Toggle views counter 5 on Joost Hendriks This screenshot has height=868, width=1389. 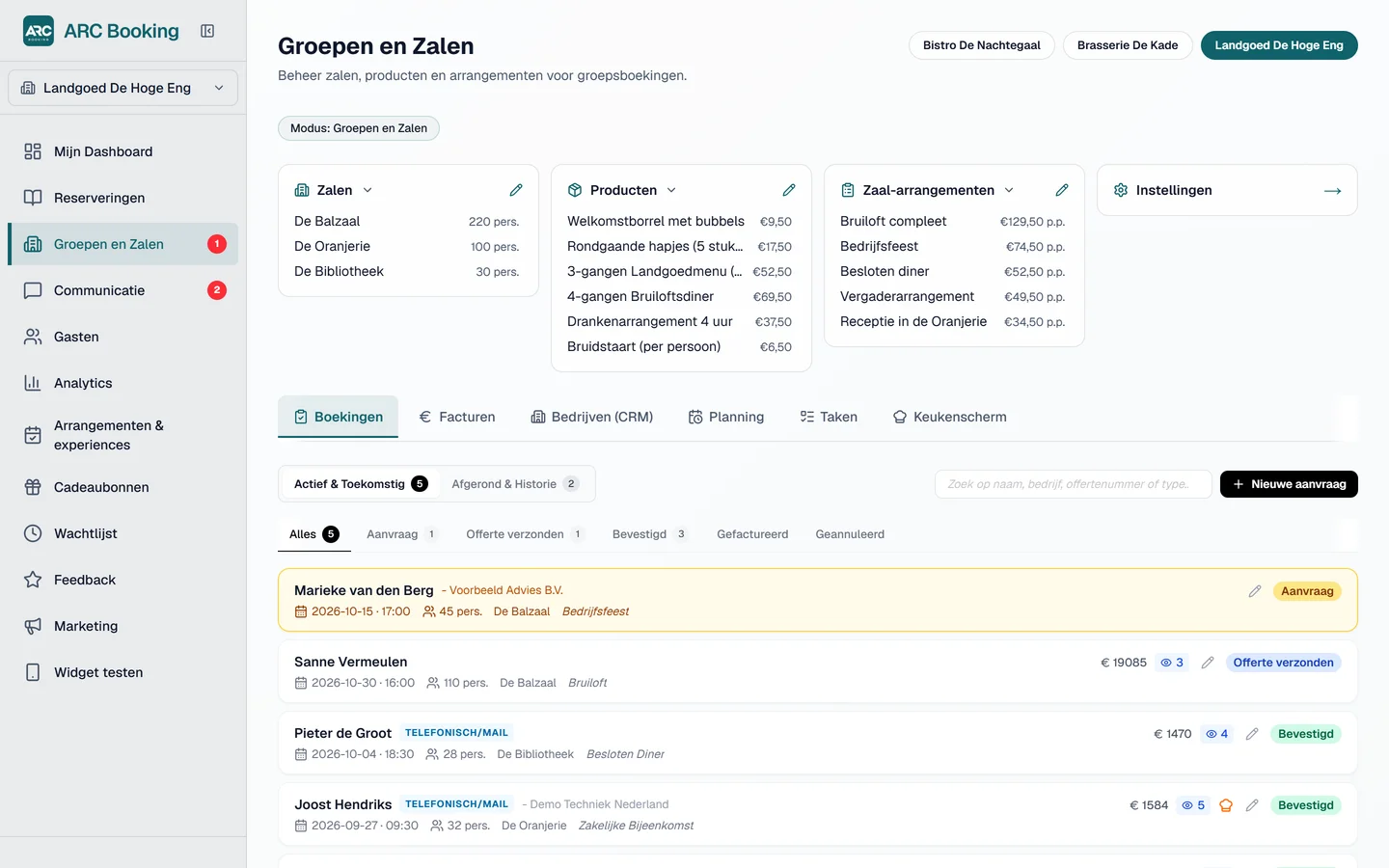[1194, 805]
